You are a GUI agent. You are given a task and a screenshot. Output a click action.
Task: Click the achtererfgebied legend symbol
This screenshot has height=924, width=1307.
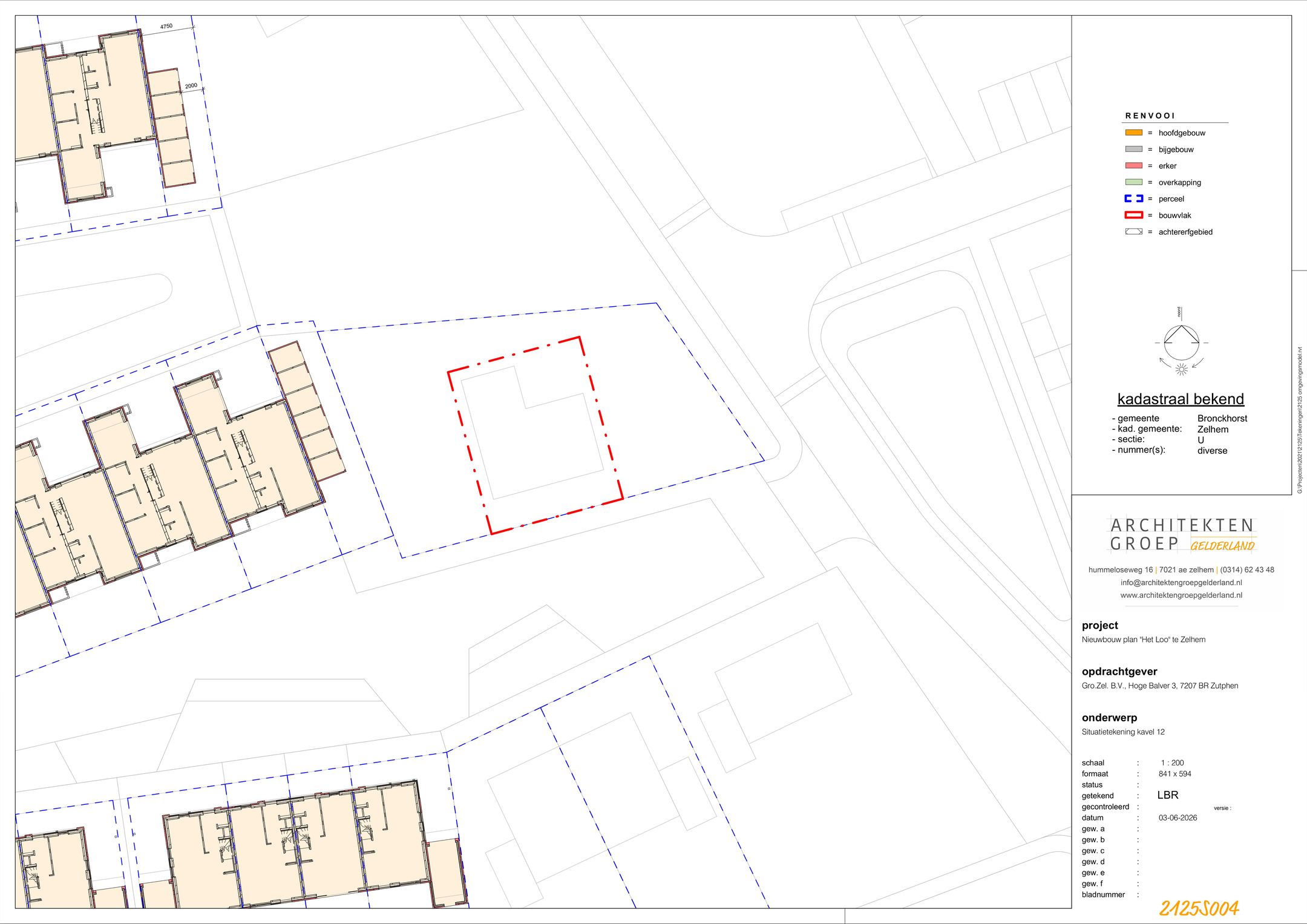tap(1133, 231)
